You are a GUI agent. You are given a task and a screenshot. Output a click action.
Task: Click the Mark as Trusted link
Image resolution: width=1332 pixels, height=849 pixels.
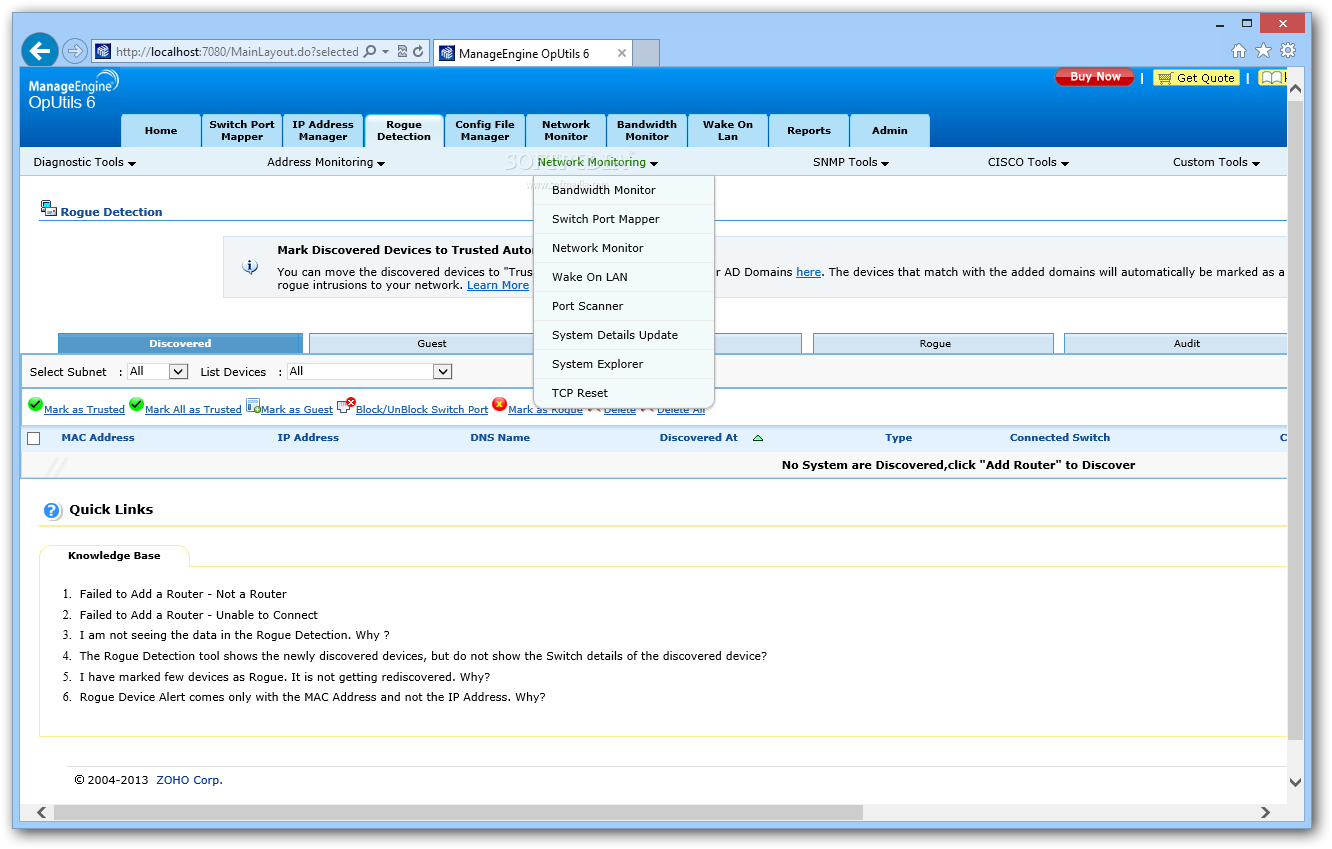point(84,410)
